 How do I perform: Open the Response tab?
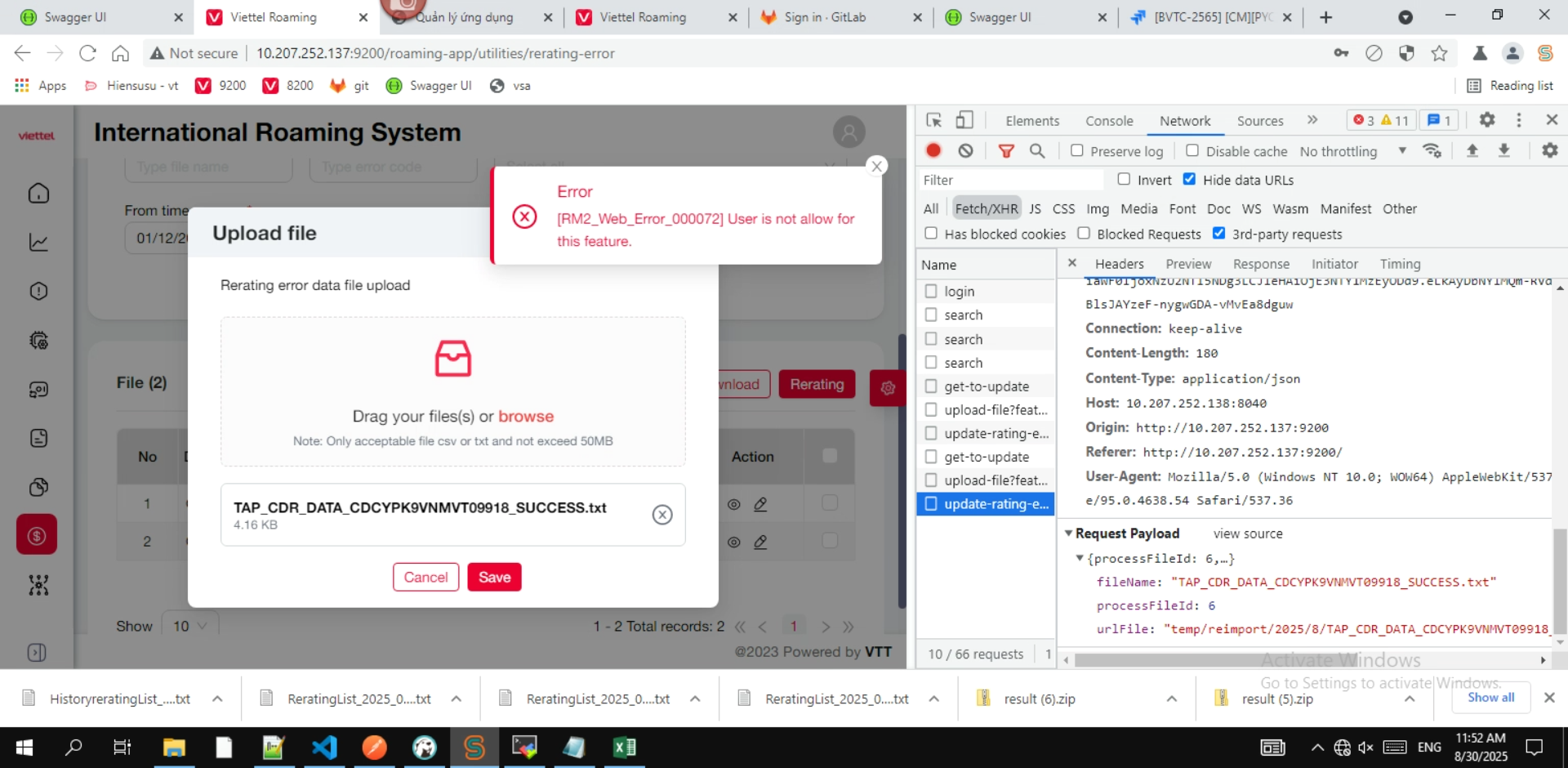pyautogui.click(x=1260, y=263)
